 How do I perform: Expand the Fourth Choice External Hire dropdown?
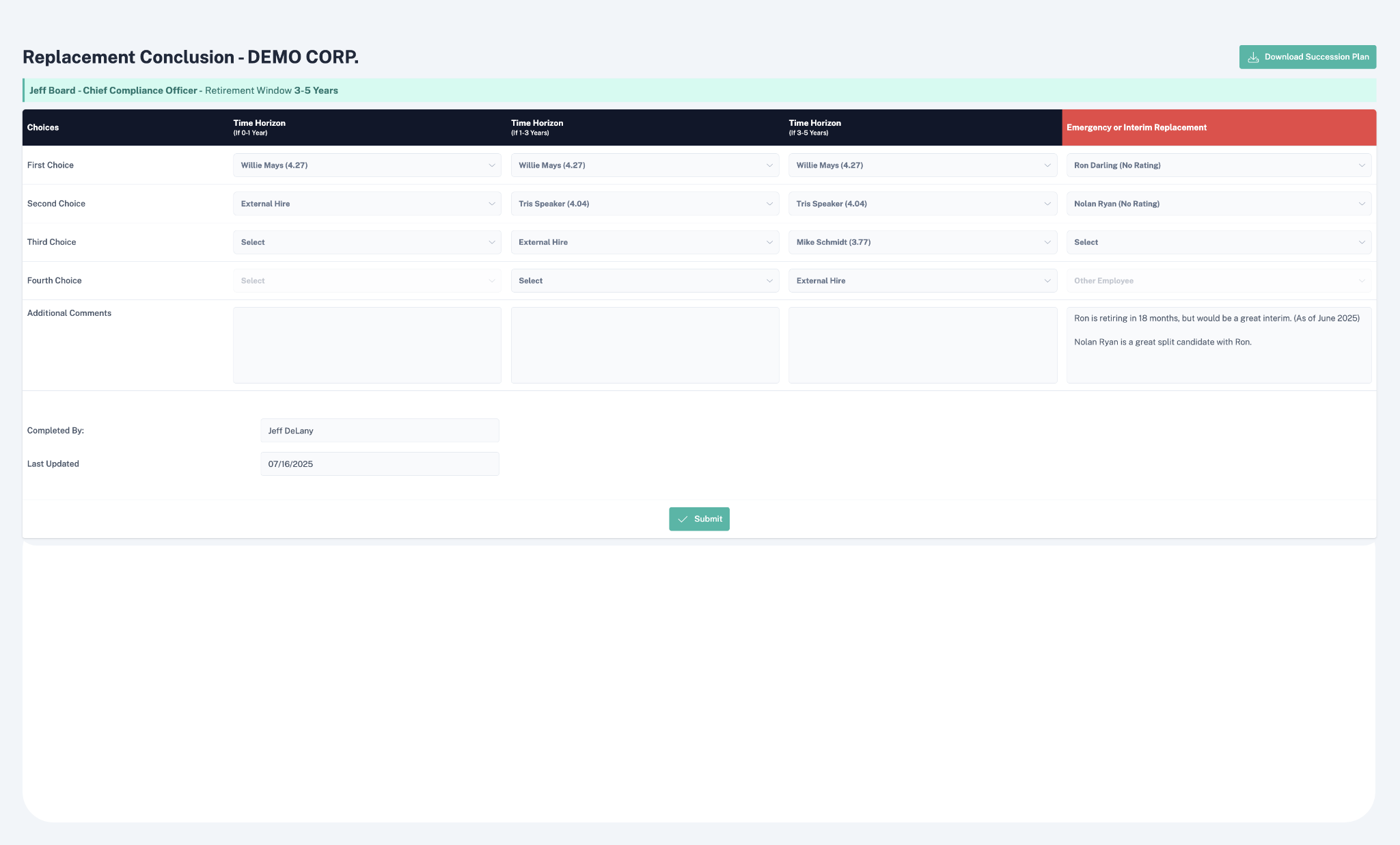(922, 281)
